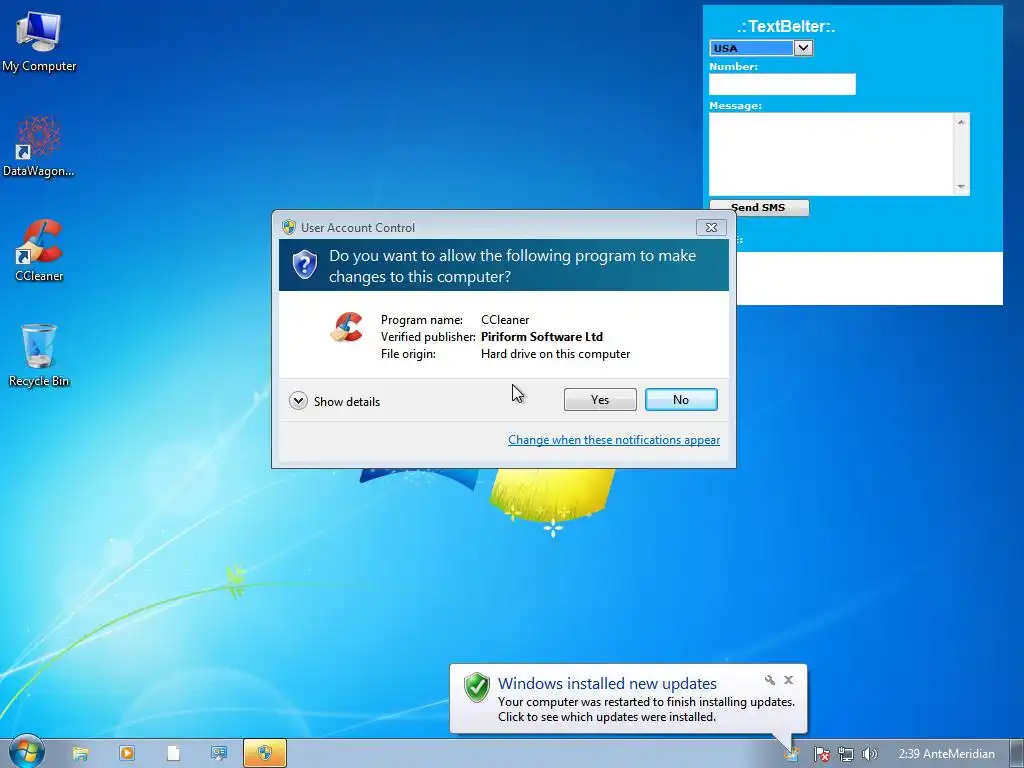Open My Computer desktop icon
The height and width of the screenshot is (768, 1024).
[39, 40]
